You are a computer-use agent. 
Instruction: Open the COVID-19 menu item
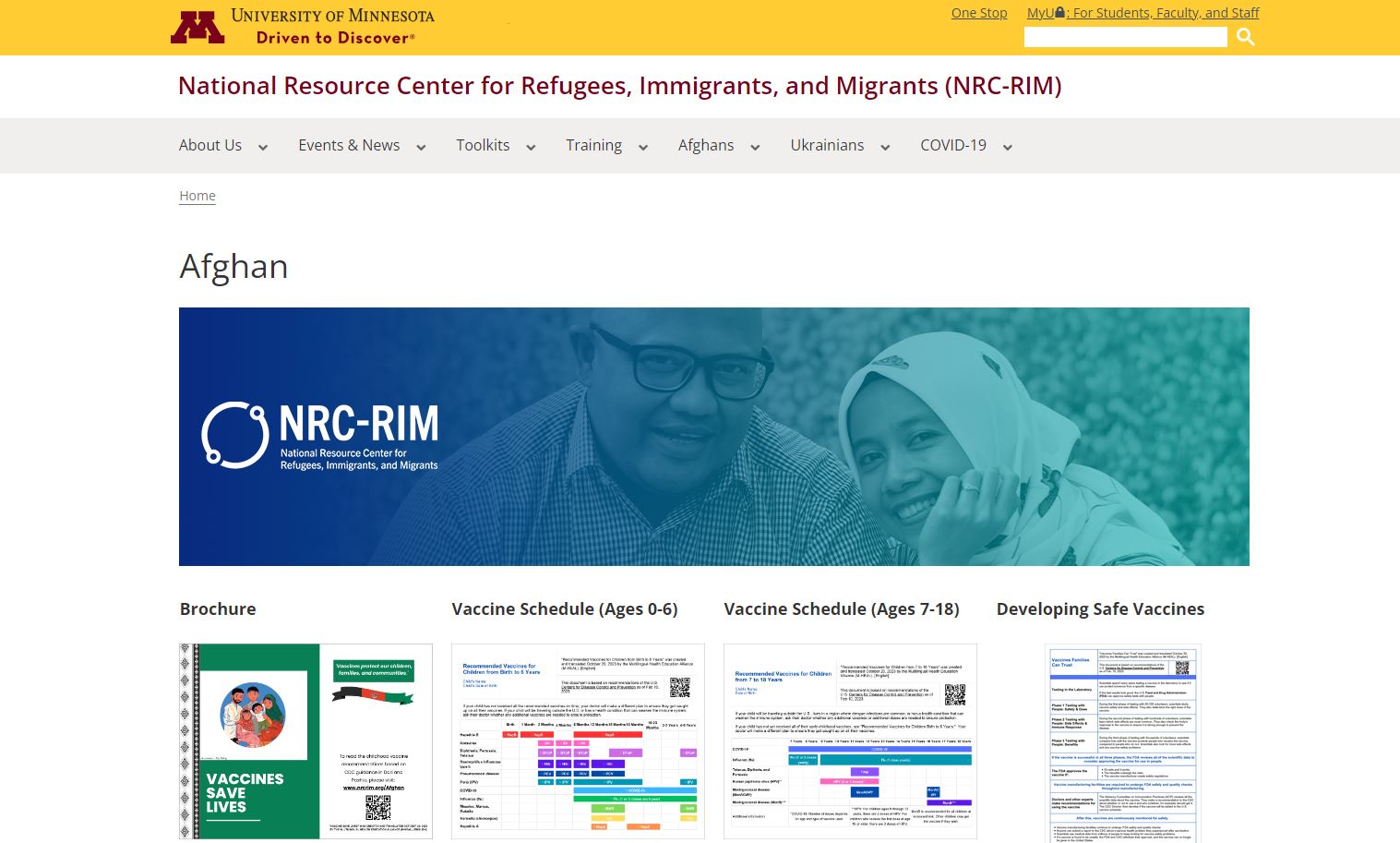[952, 145]
